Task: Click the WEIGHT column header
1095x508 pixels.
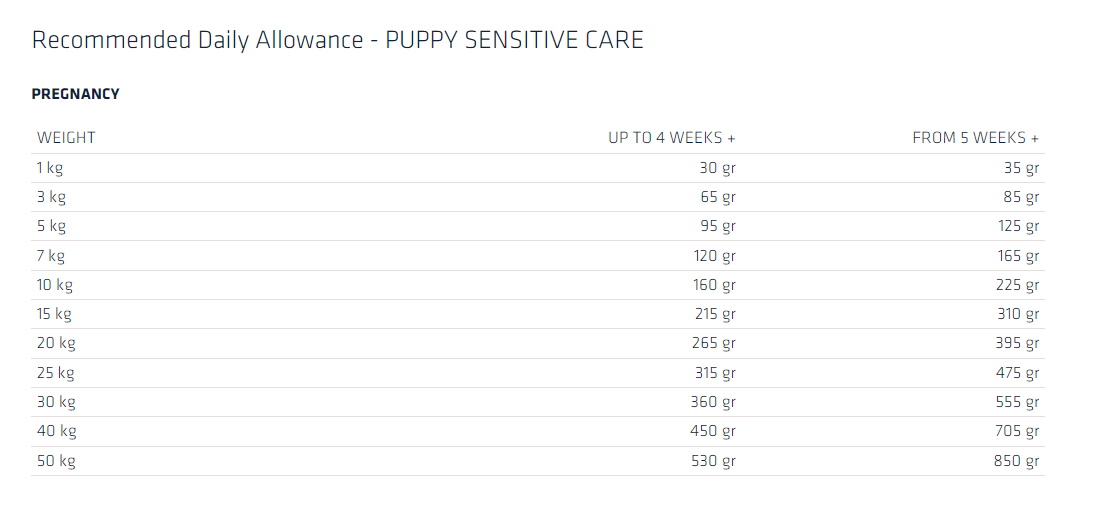Action: [x=66, y=138]
